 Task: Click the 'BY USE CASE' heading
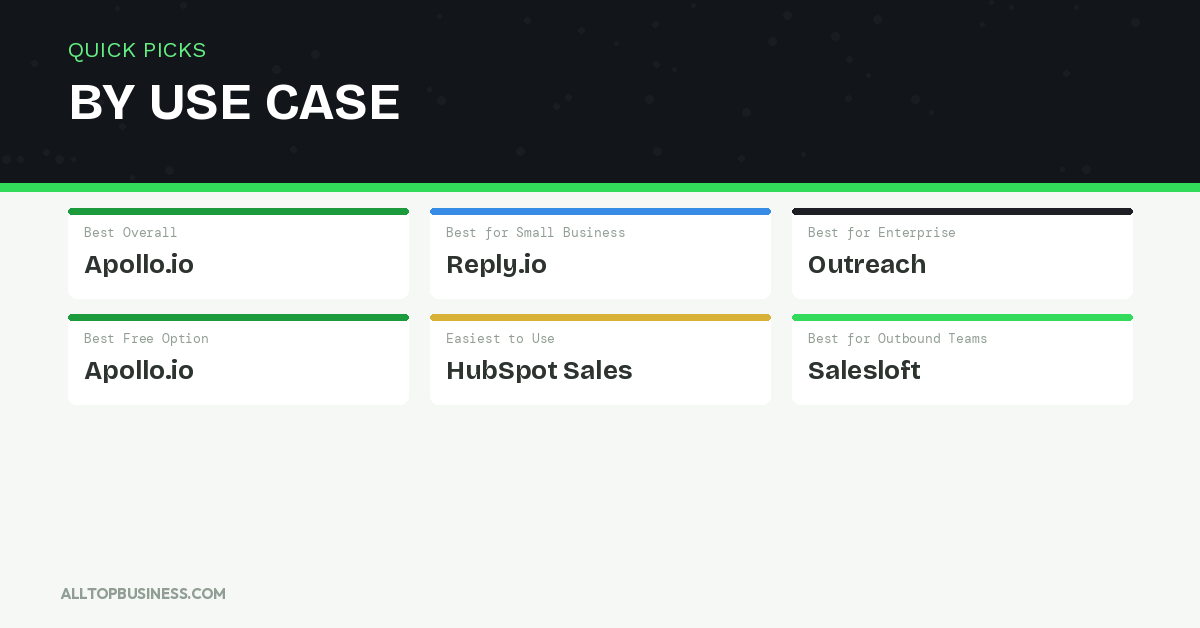click(x=234, y=102)
